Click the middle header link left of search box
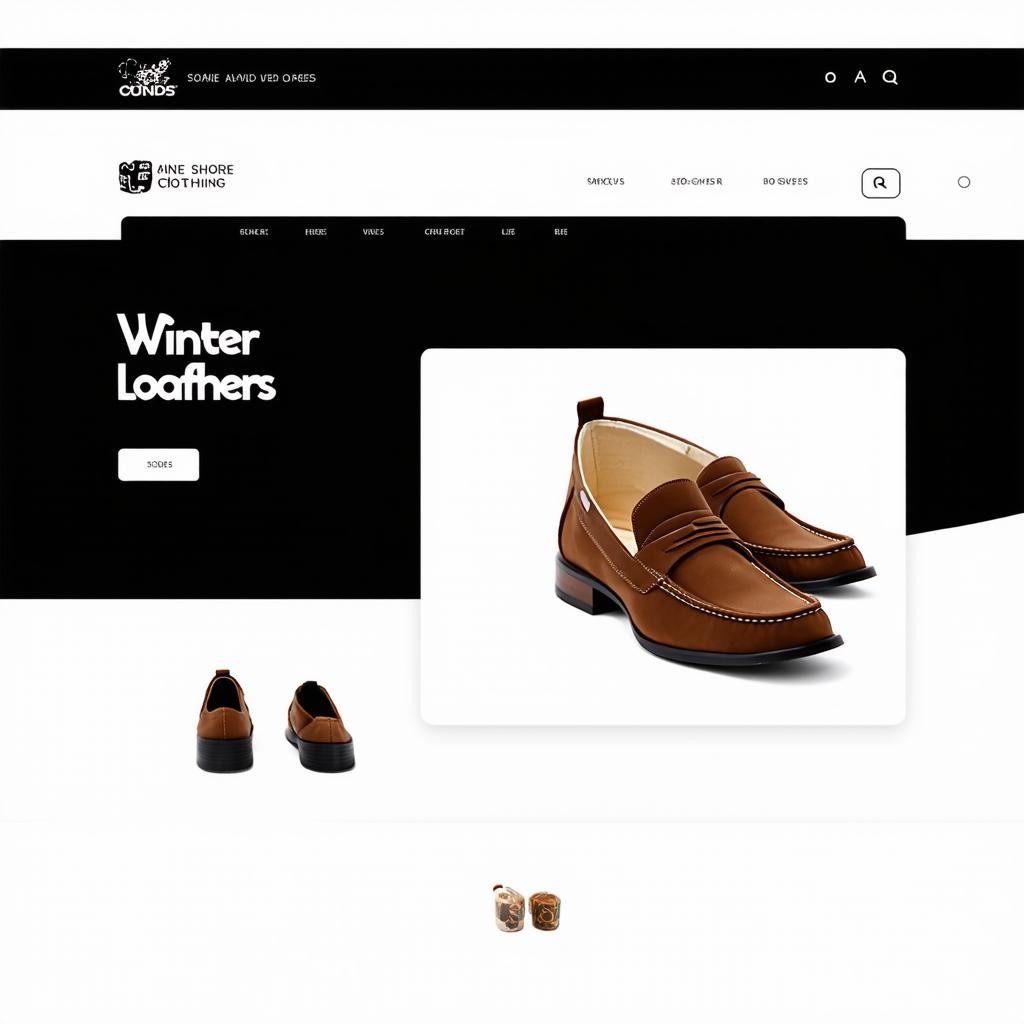 (696, 182)
